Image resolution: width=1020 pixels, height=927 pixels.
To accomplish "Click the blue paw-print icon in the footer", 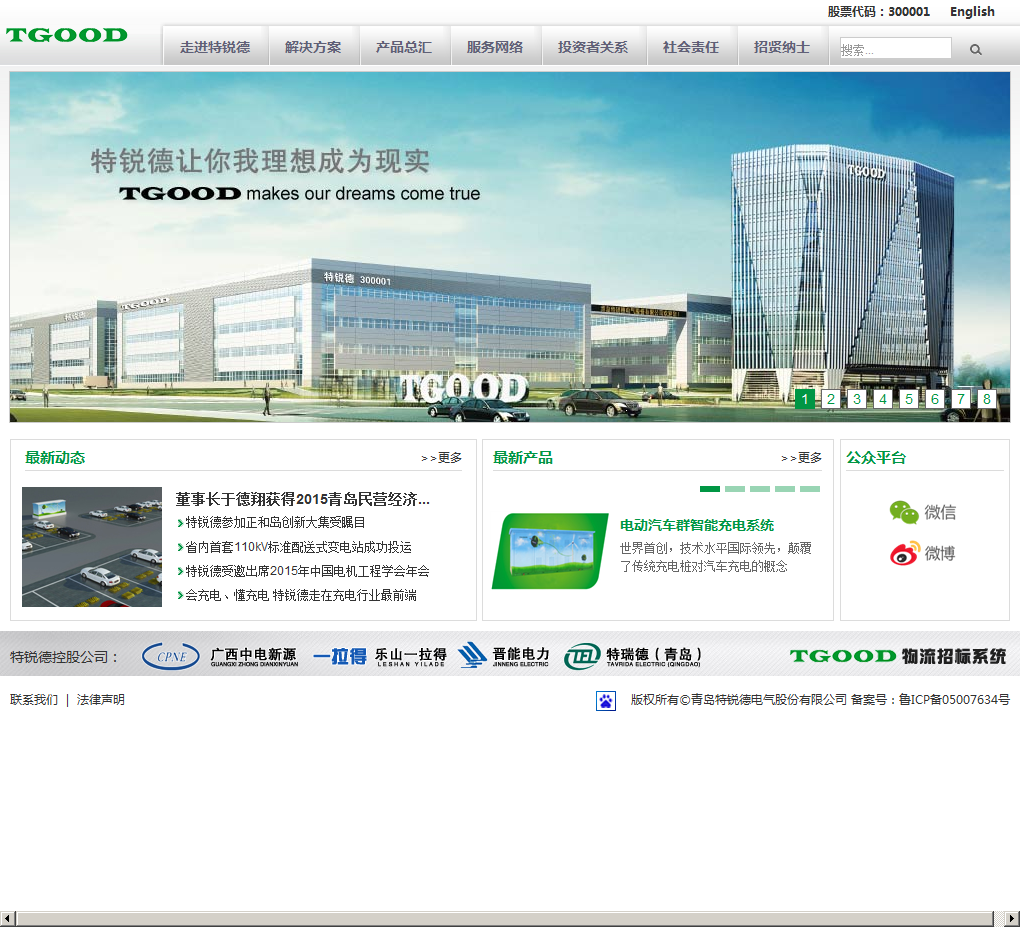I will click(606, 701).
